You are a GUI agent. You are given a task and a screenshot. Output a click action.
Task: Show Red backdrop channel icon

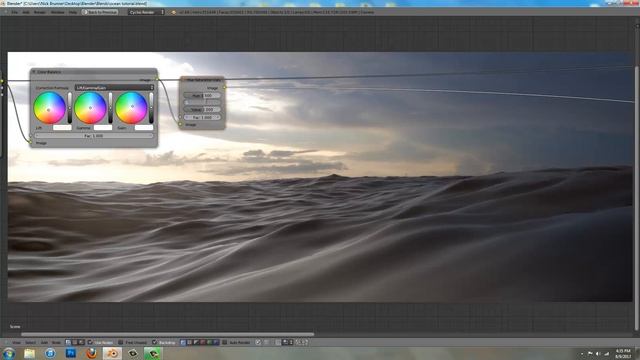click(202, 342)
